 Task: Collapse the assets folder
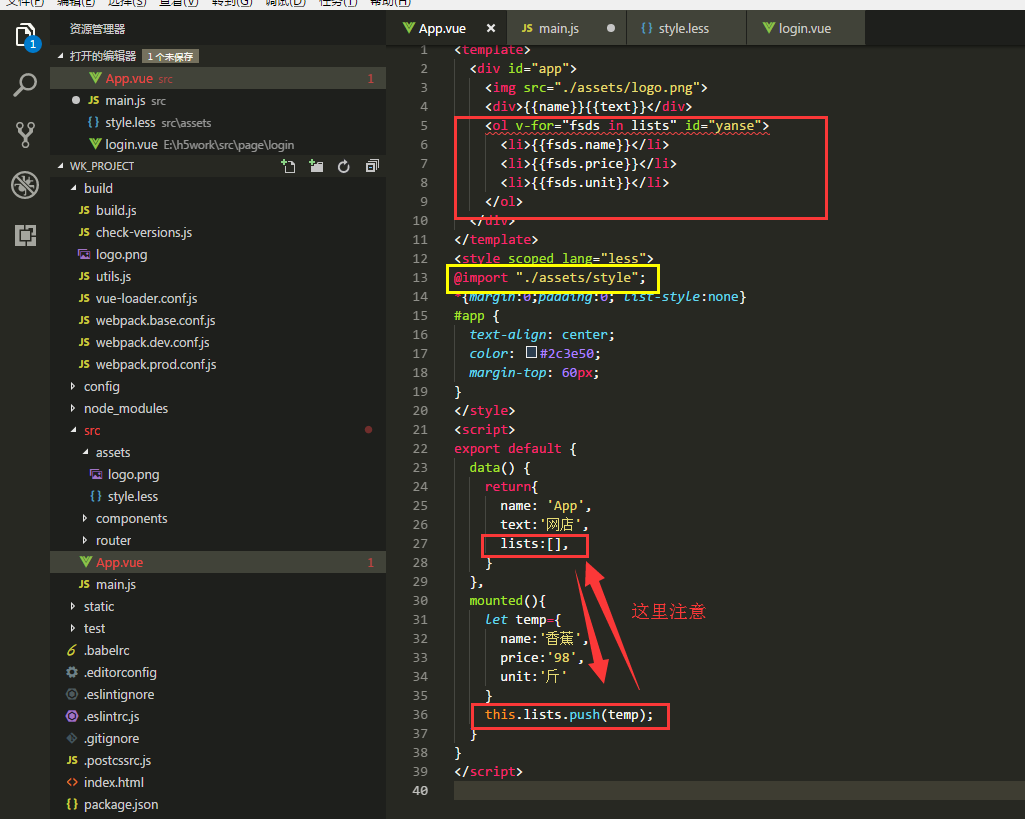tap(85, 452)
